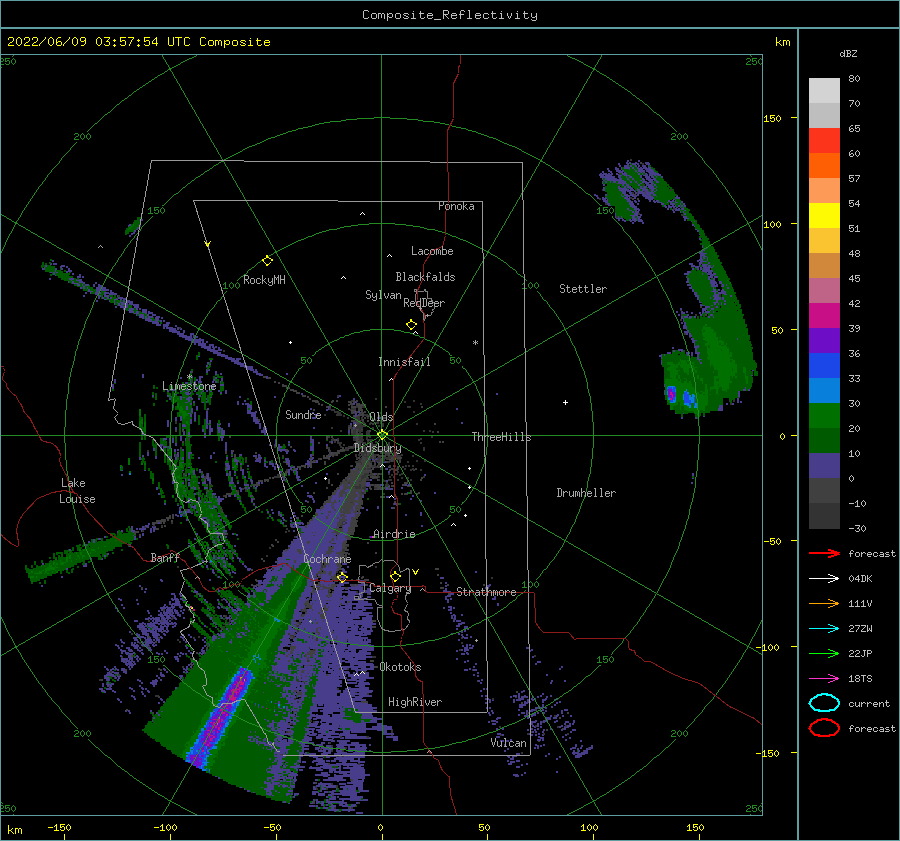Click the yellow diamond marker under Cochrane
This screenshot has height=841, width=900.
click(x=342, y=577)
